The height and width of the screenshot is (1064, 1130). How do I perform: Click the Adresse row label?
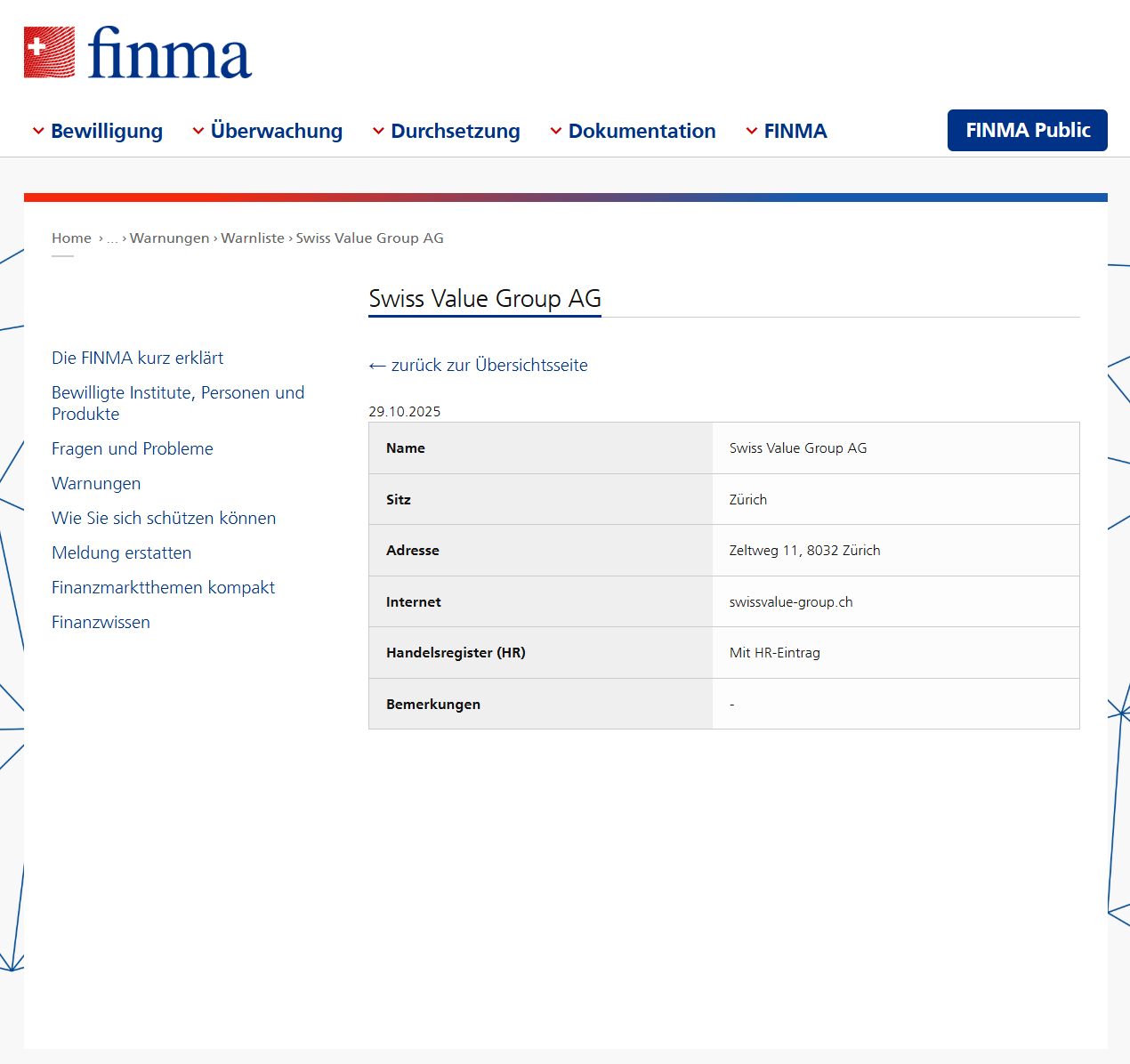click(413, 551)
